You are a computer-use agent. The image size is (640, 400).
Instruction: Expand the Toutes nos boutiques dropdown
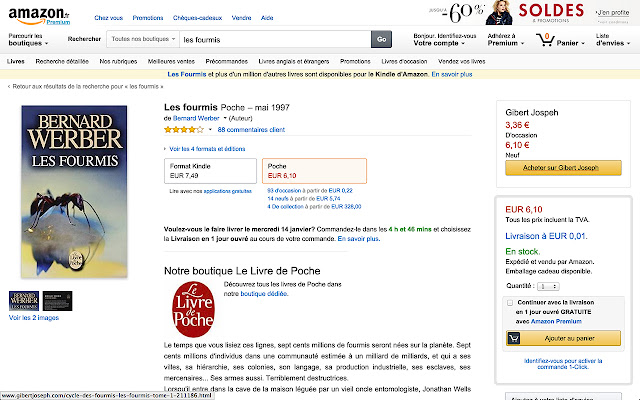[143, 39]
